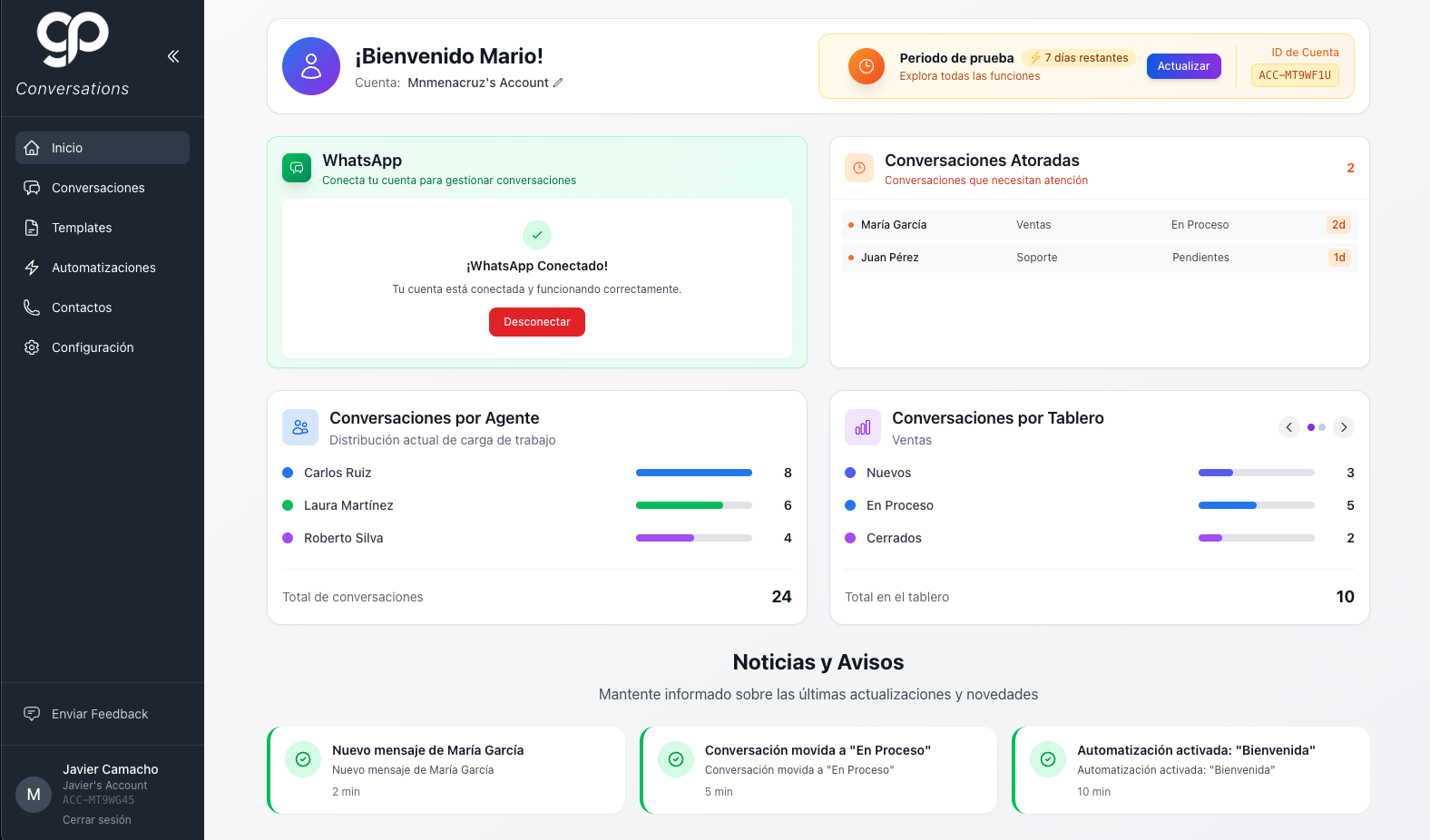
Task: Click the blue profile avatar icon
Action: pyautogui.click(x=311, y=66)
